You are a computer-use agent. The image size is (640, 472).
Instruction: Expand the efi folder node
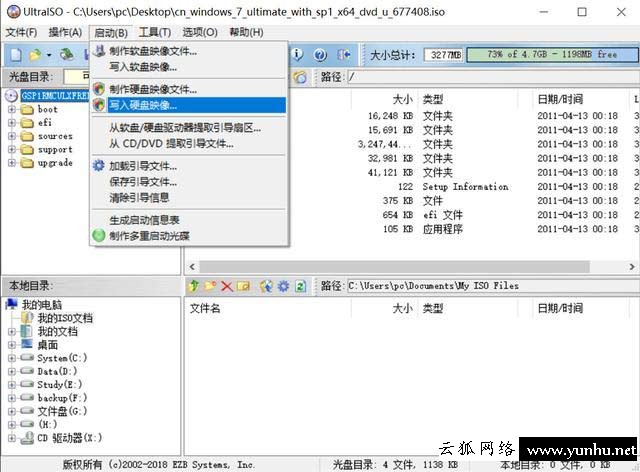pos(11,122)
